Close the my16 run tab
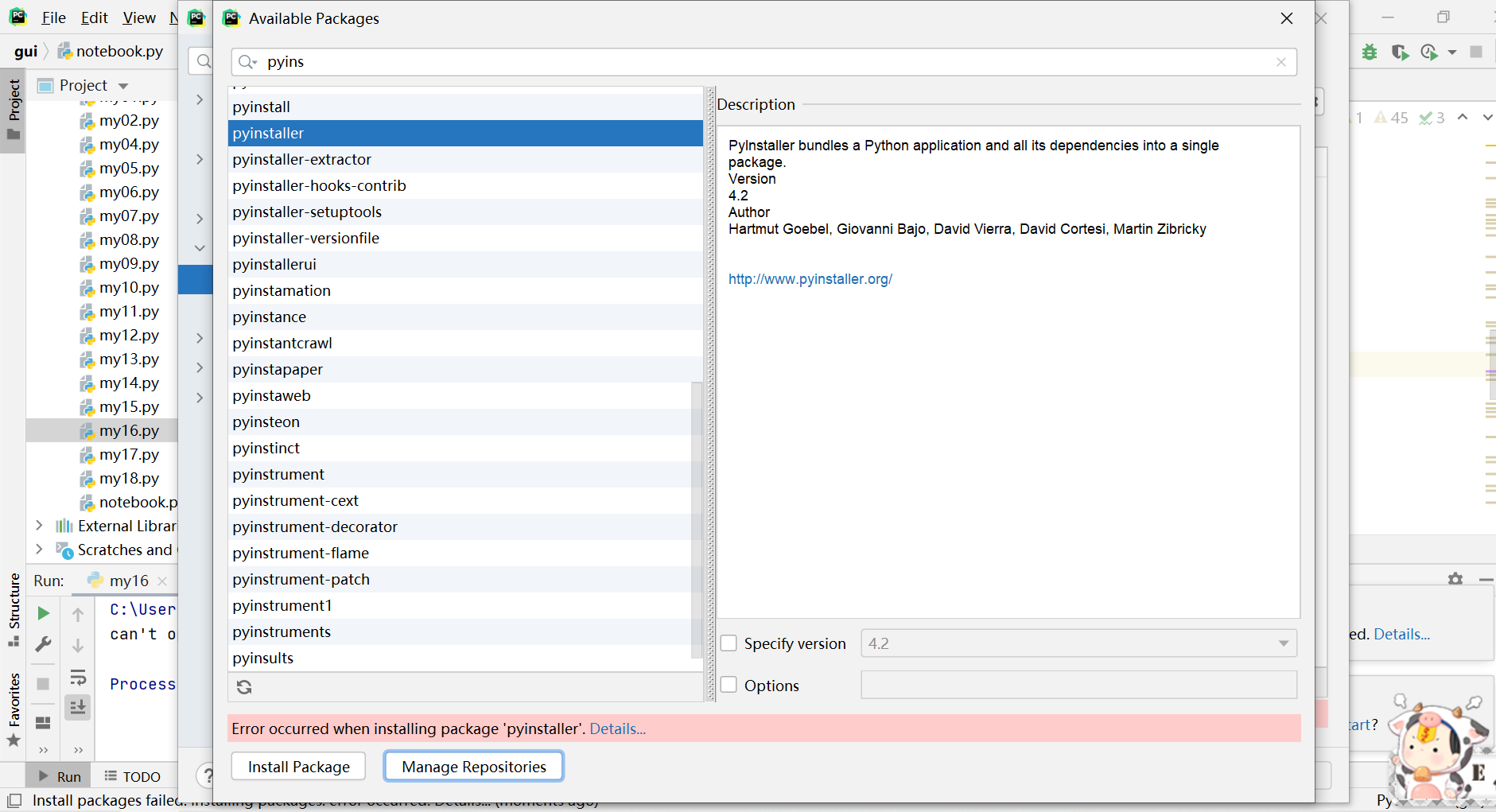This screenshot has height=812, width=1496. coord(162,581)
